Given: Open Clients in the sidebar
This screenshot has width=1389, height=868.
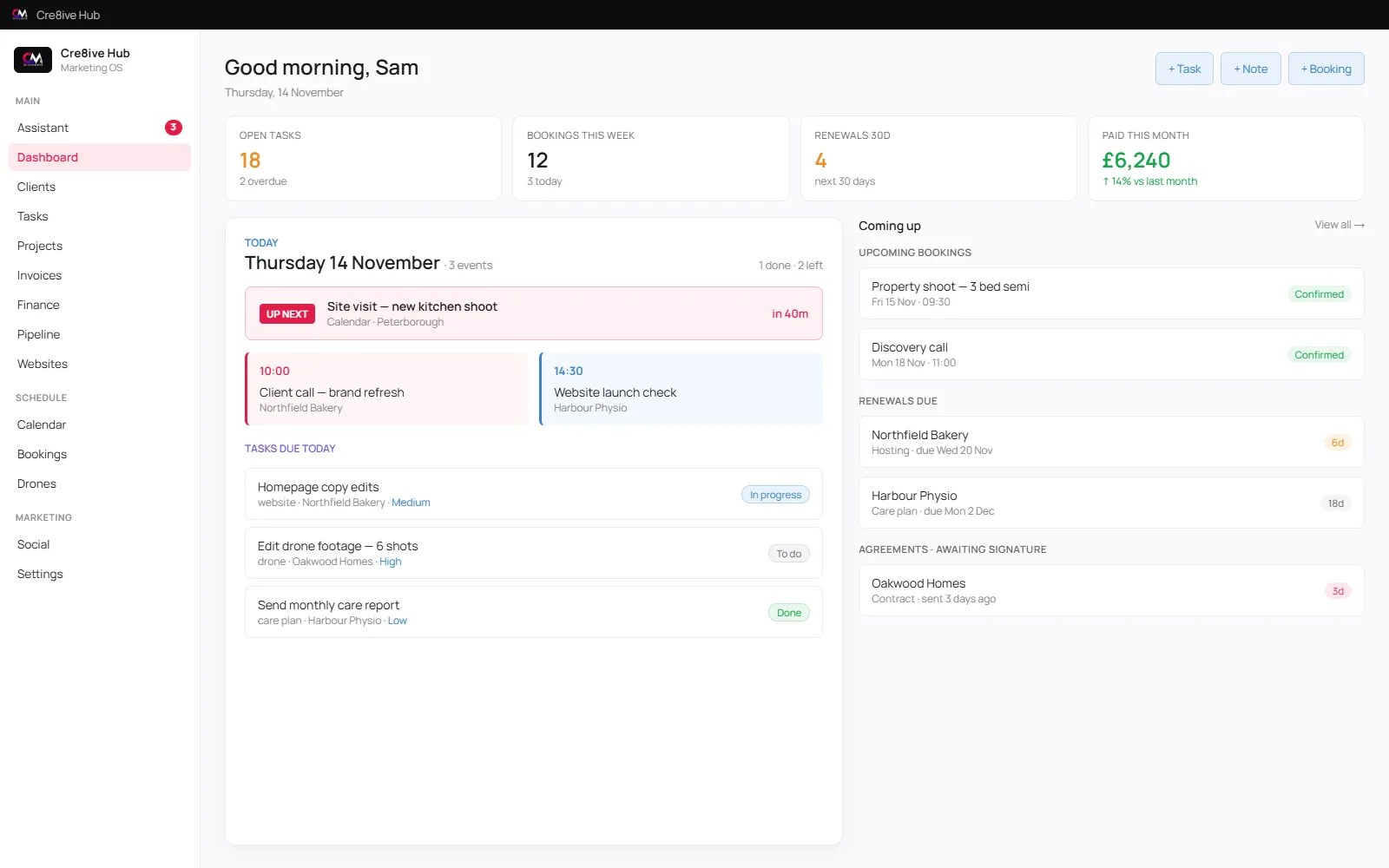Looking at the screenshot, I should pos(100,187).
